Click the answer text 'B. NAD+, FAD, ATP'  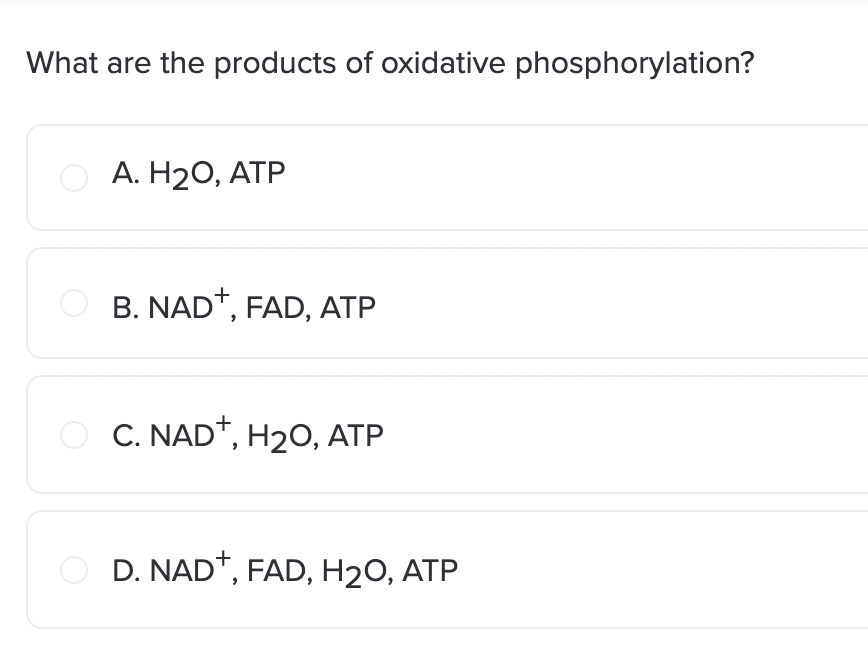pos(244,304)
